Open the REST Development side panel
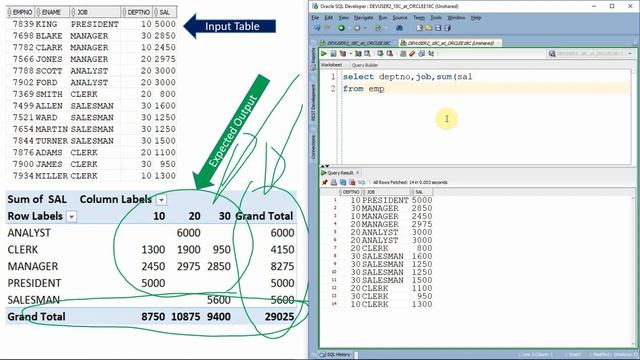This screenshot has width=640, height=360. point(313,102)
